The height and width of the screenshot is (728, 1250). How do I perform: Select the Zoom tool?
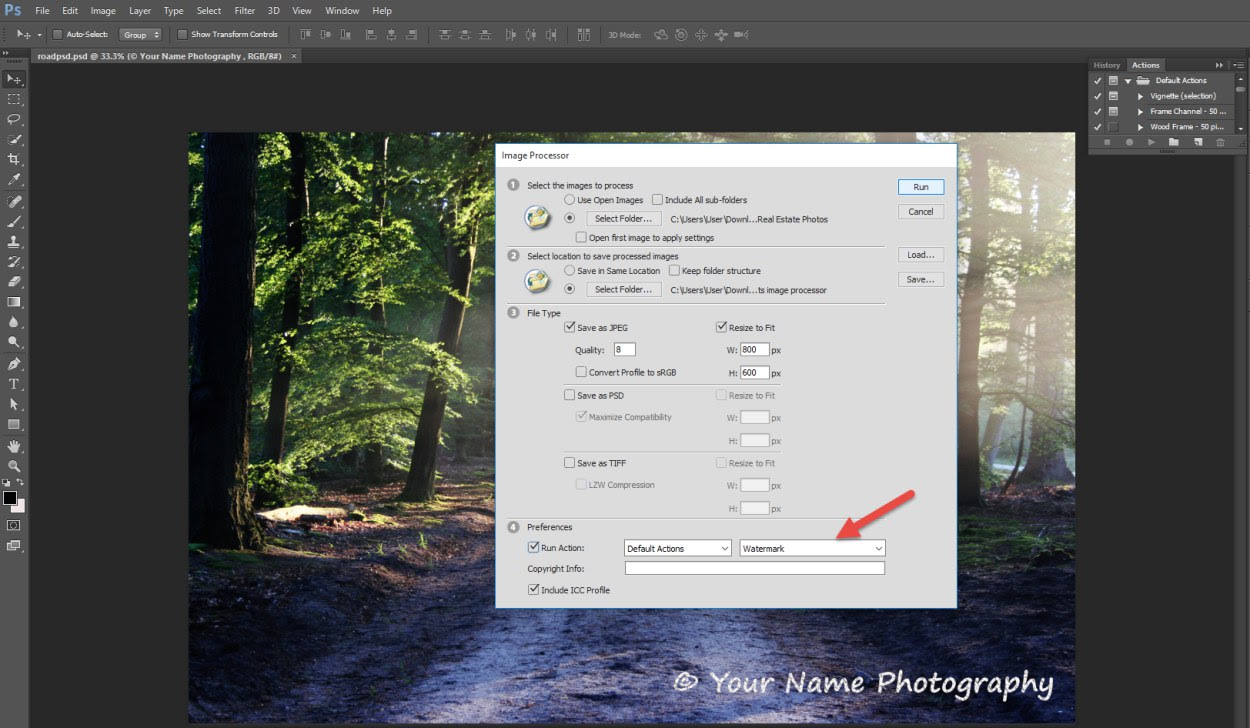coord(14,466)
